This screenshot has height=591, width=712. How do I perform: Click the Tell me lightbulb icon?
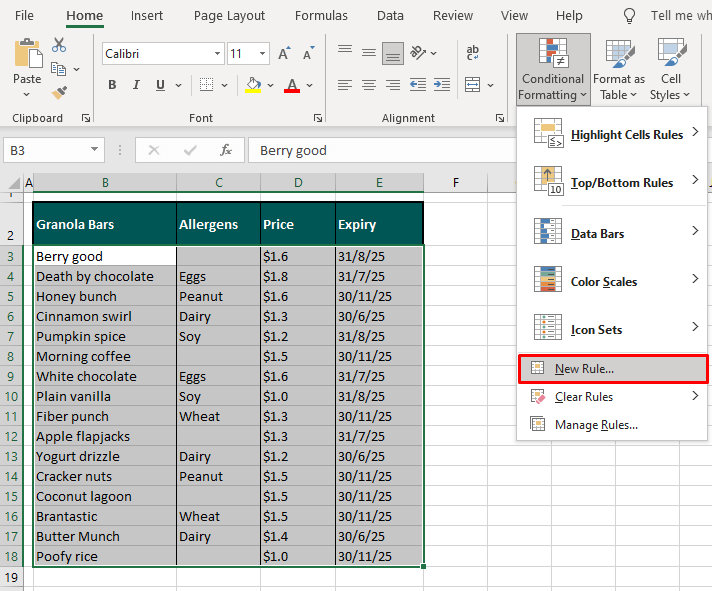point(629,16)
